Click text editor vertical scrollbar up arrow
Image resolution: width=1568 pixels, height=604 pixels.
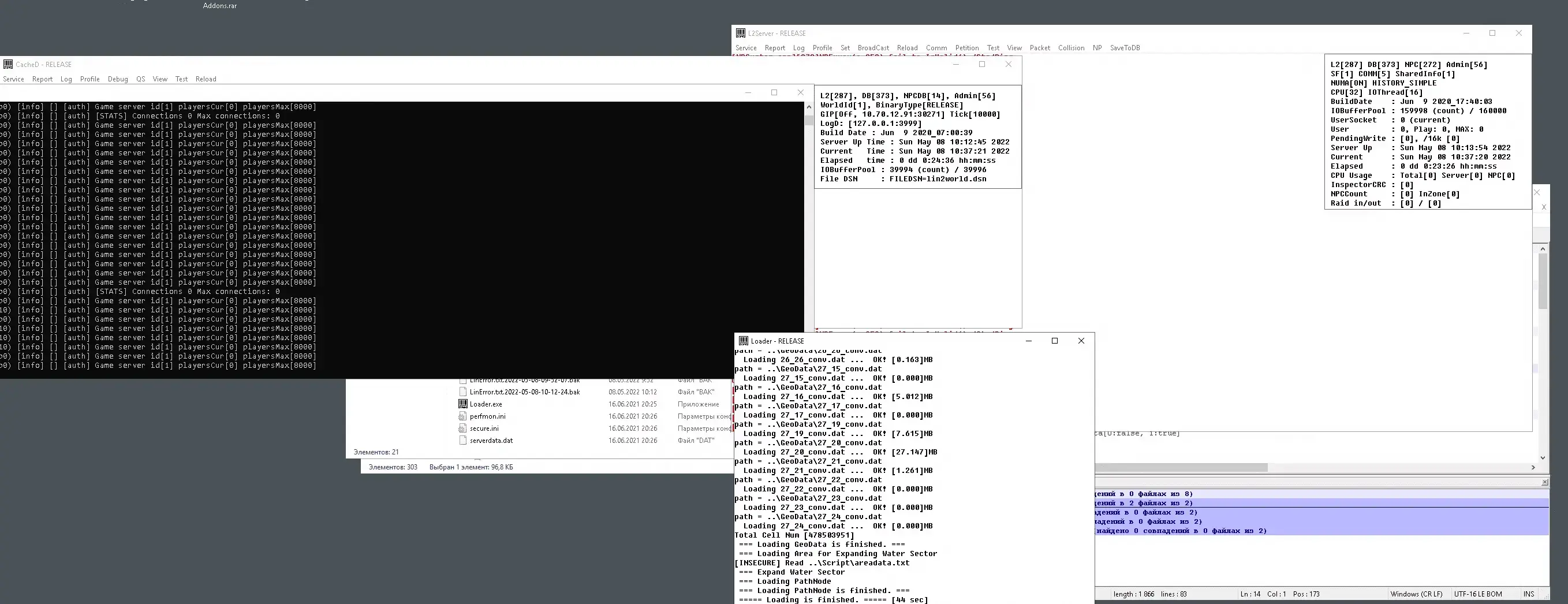1543,249
